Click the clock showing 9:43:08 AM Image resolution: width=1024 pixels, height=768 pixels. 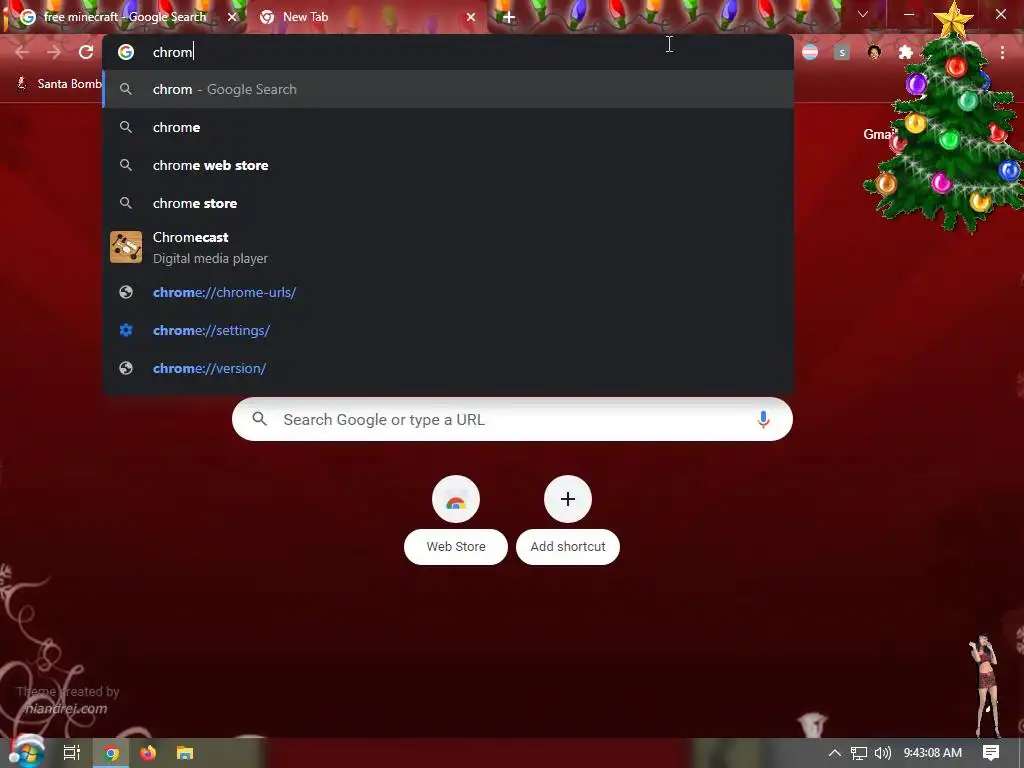(x=933, y=753)
